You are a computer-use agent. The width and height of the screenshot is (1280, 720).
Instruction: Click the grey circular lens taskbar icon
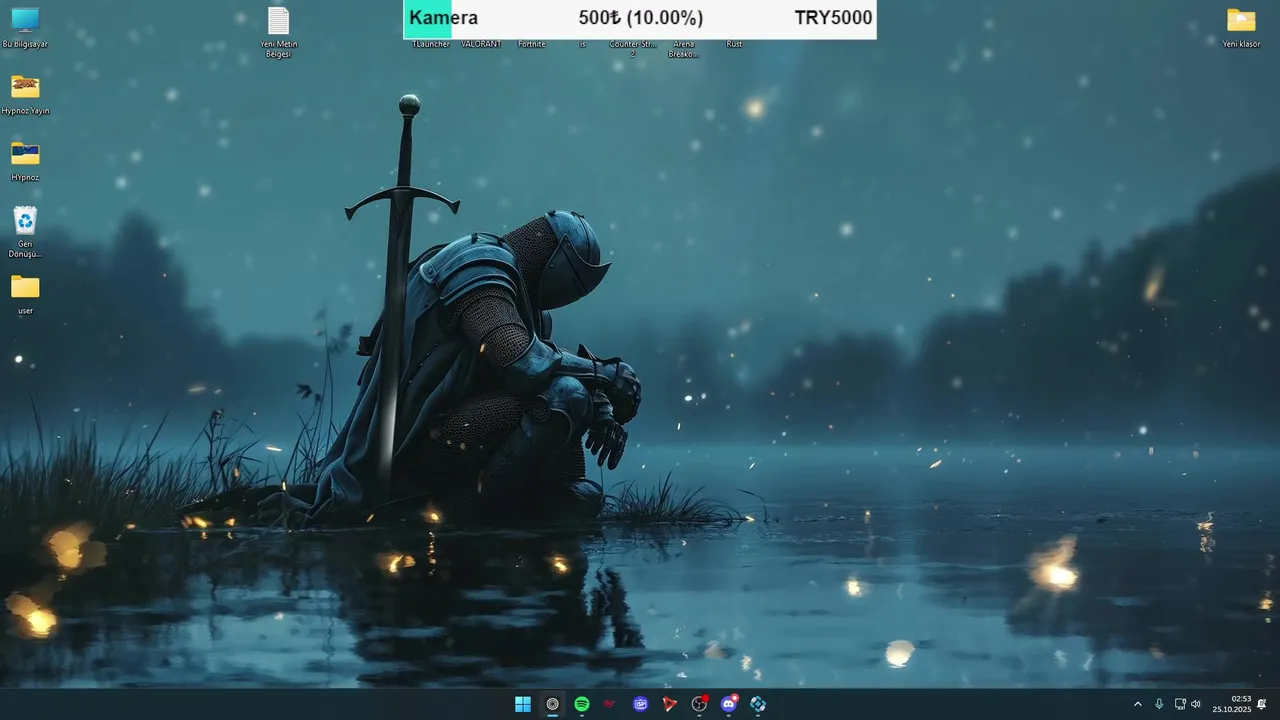coord(552,704)
